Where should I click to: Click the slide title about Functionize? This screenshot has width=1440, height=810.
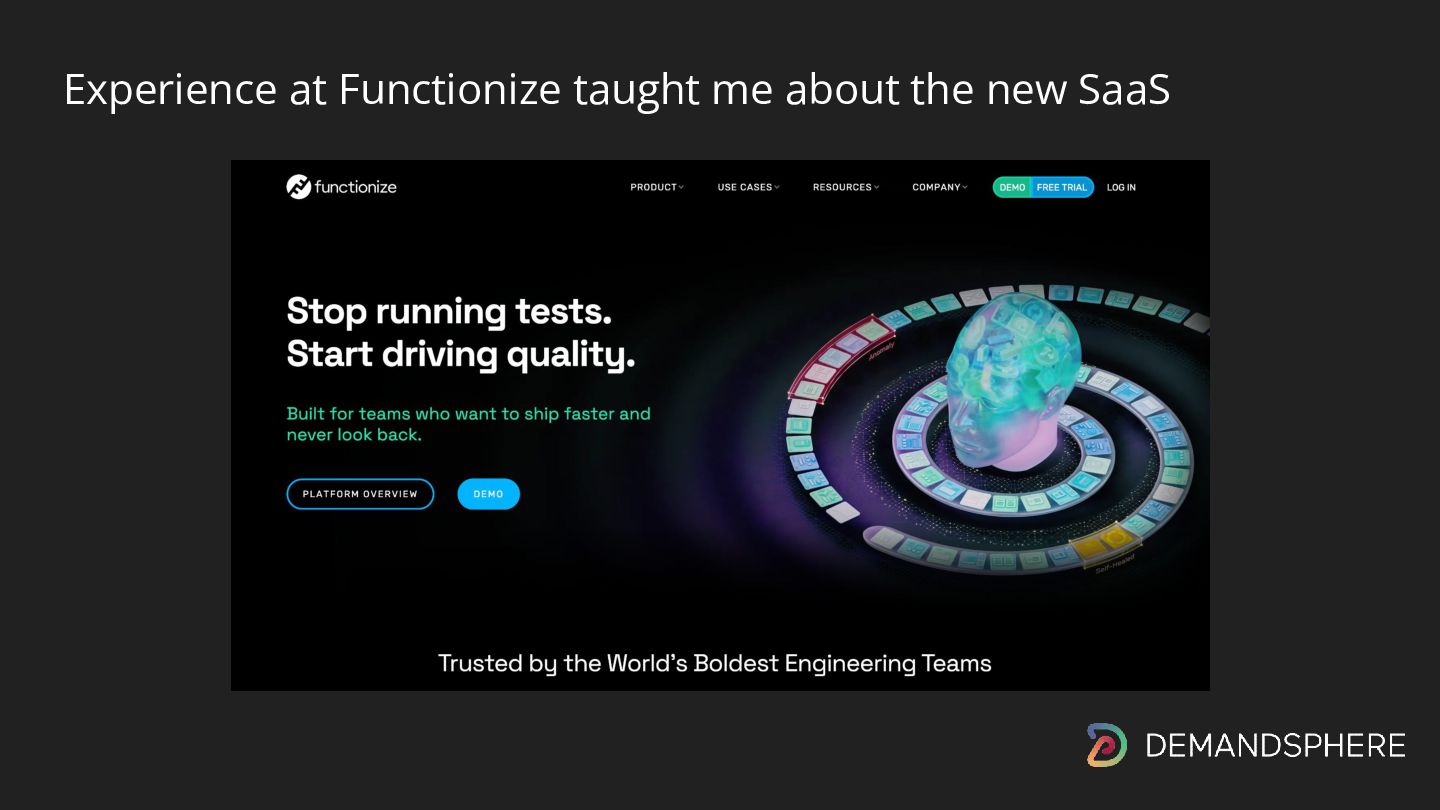click(617, 89)
